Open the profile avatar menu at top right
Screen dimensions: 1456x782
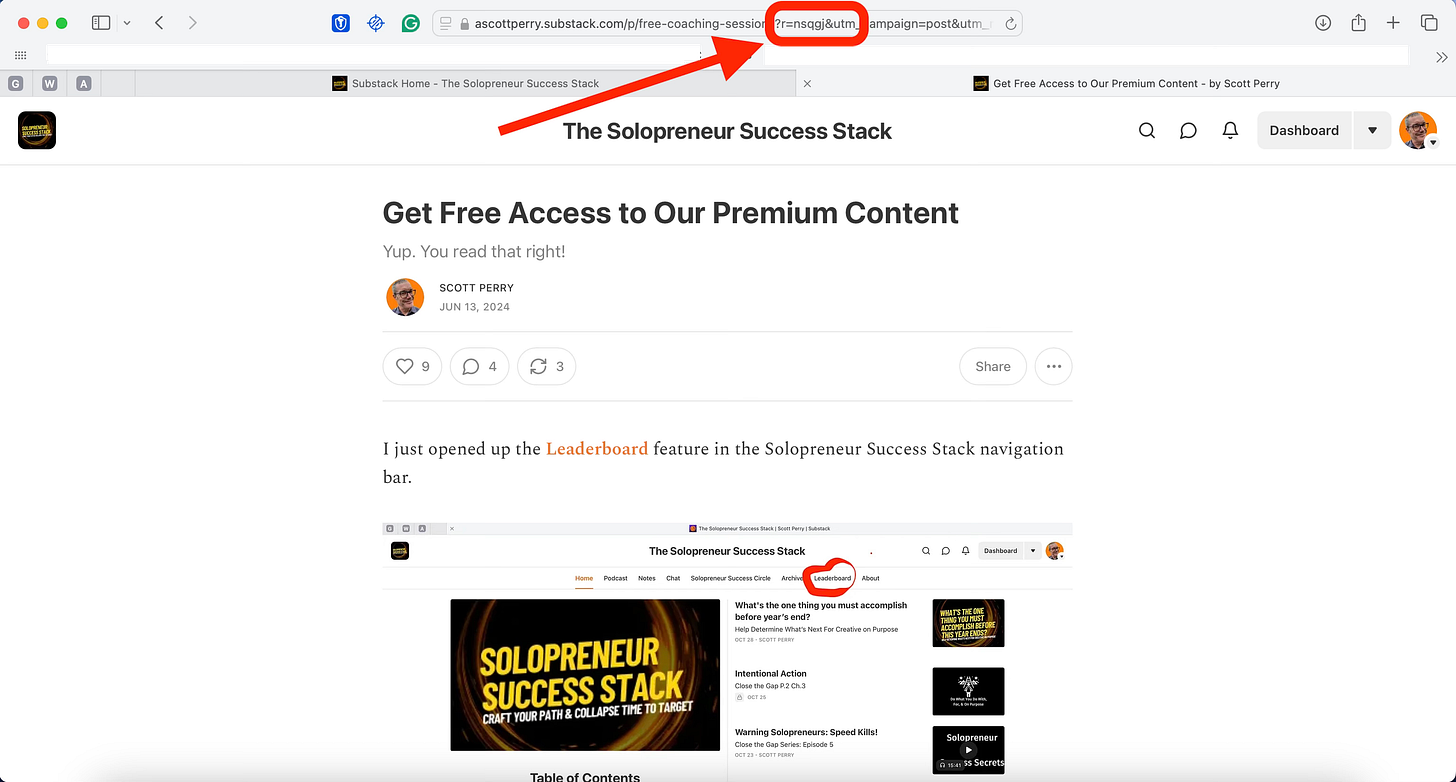click(x=1418, y=131)
